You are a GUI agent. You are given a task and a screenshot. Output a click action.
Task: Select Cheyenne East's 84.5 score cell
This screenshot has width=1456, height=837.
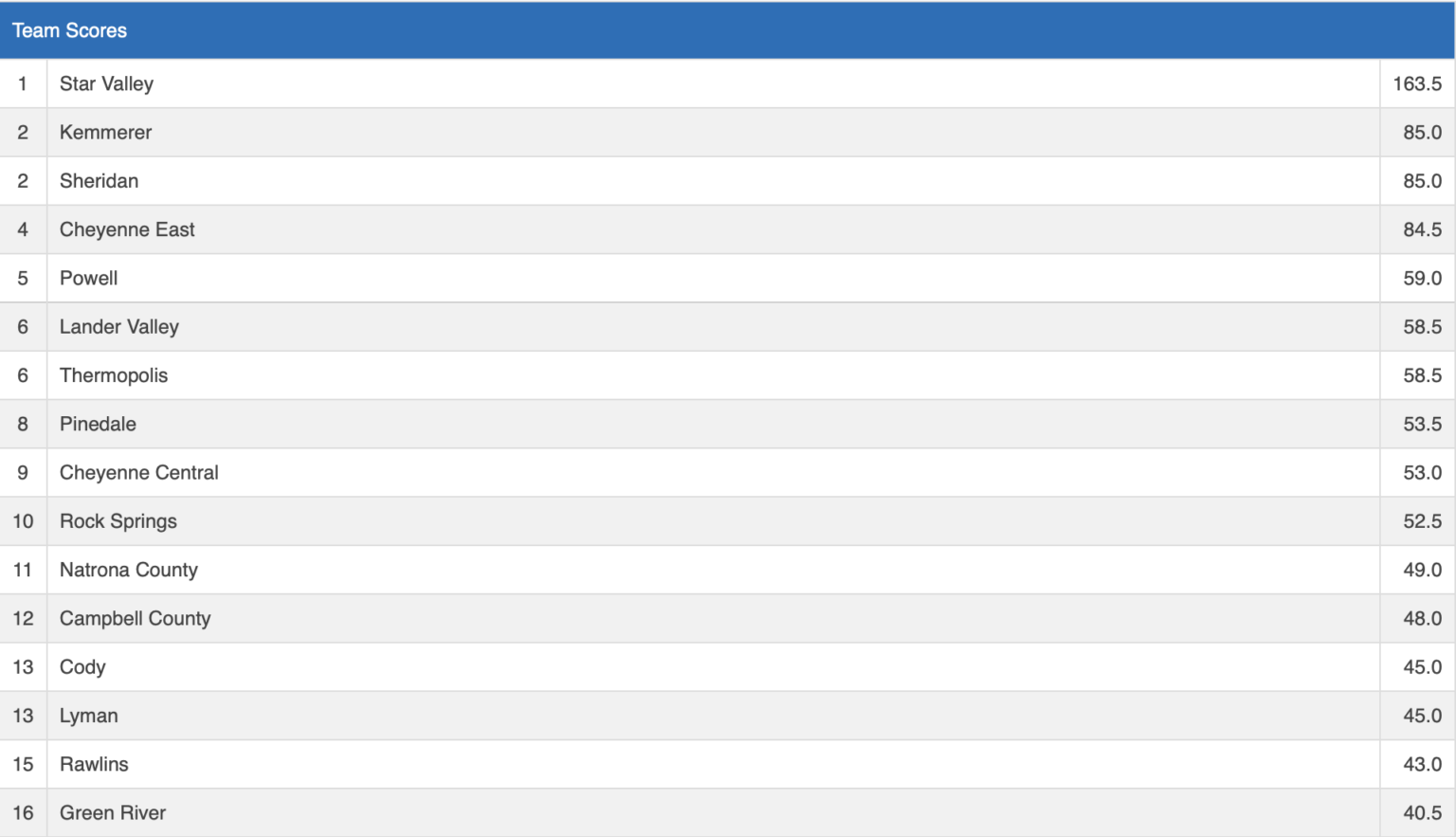tap(1422, 229)
